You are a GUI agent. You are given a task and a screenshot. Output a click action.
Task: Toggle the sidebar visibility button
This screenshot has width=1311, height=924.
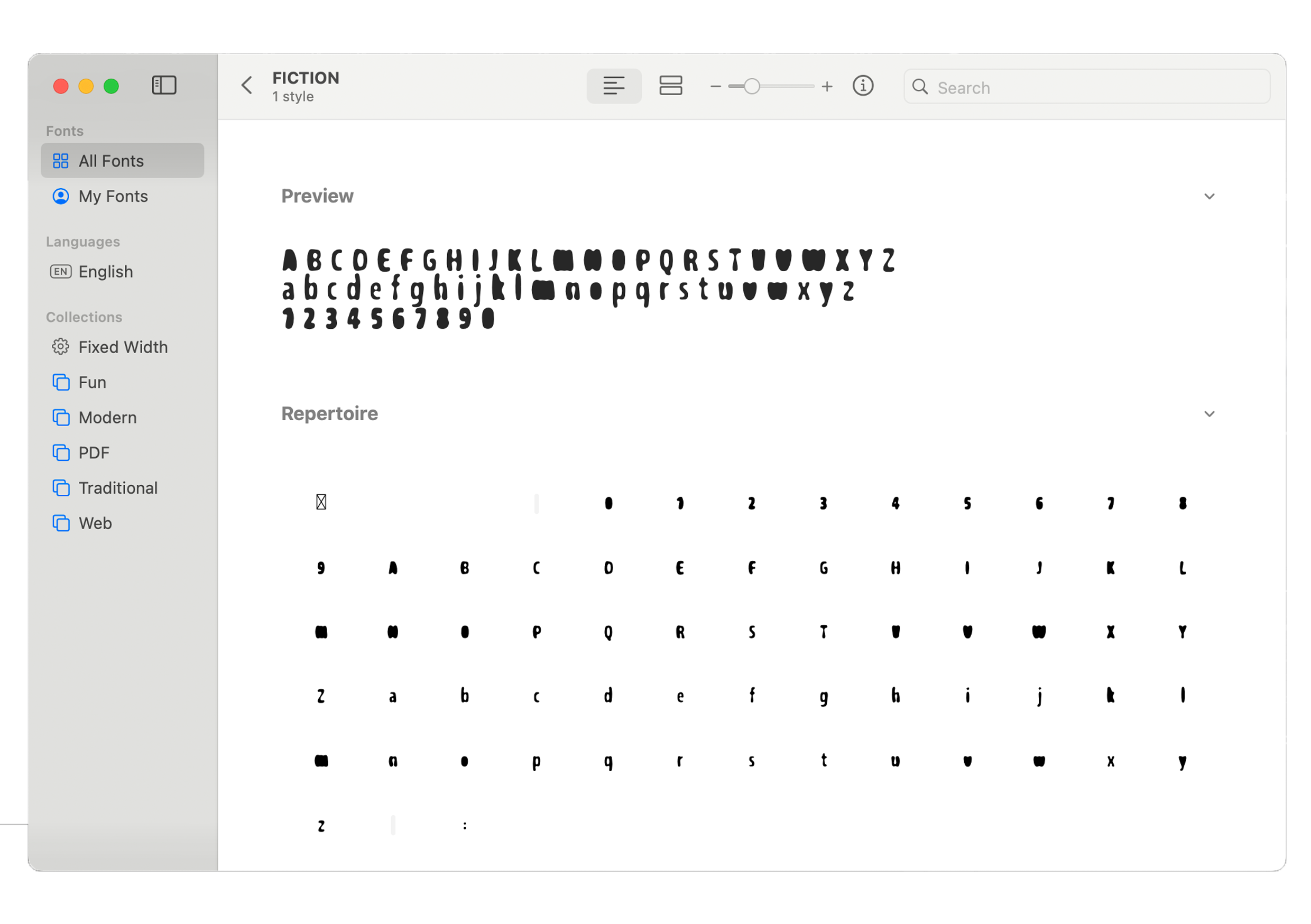[x=164, y=86]
